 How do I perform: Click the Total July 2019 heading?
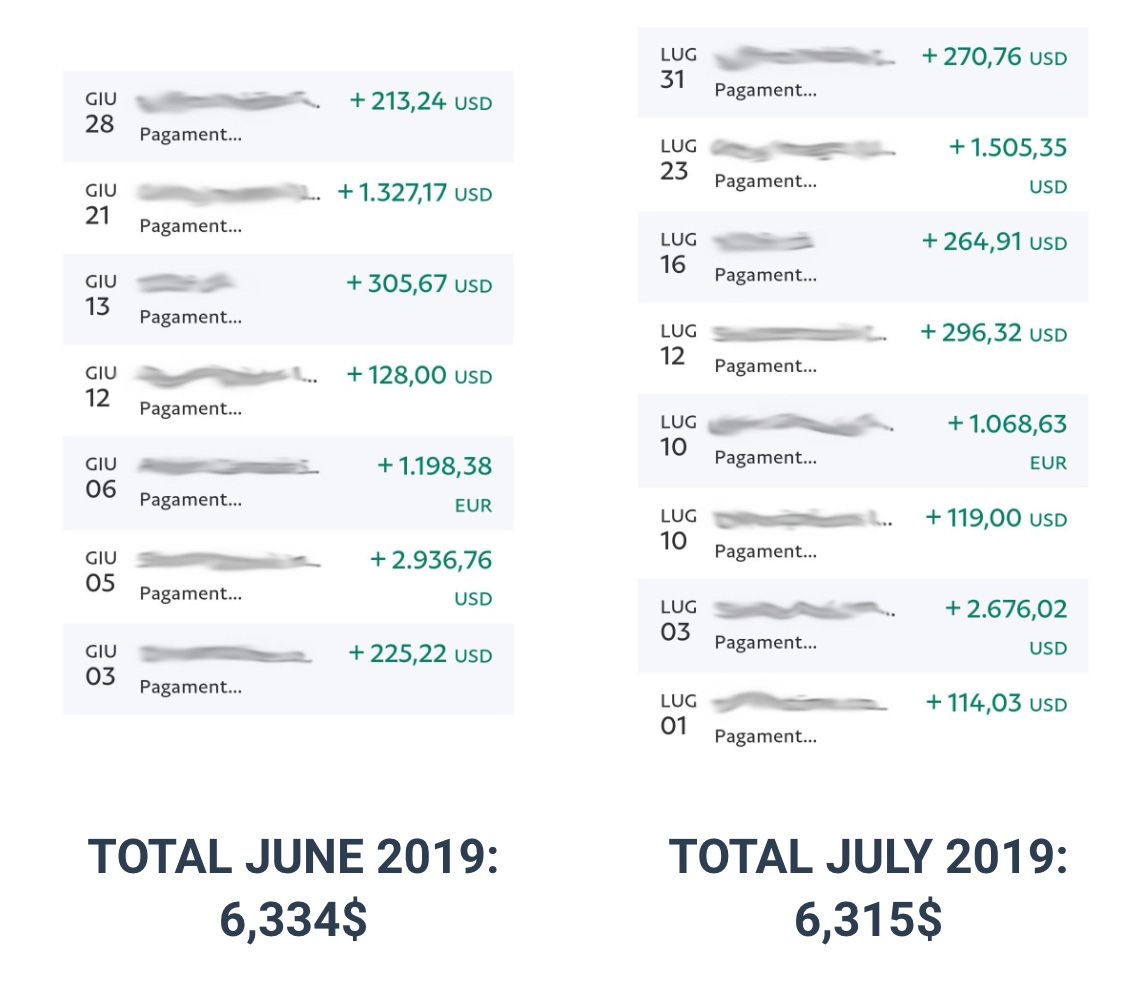[868, 858]
